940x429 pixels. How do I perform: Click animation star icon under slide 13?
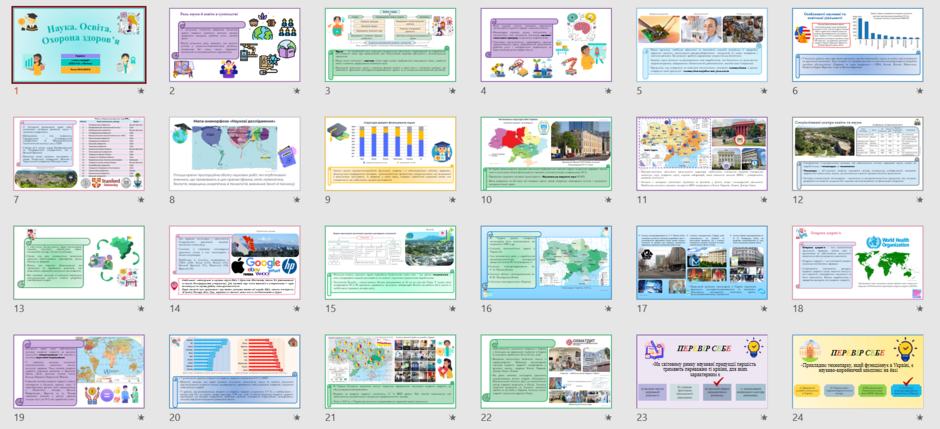point(141,309)
